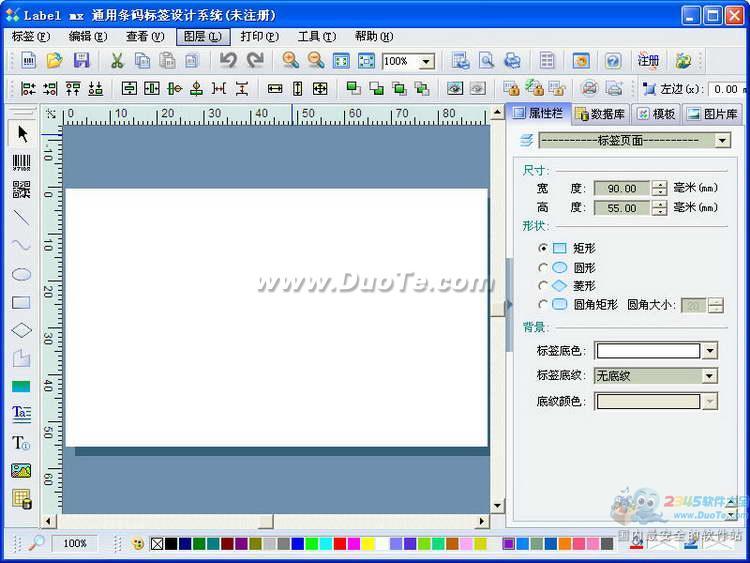The width and height of the screenshot is (750, 563).
Task: Open the 帮助 menu
Action: point(374,36)
